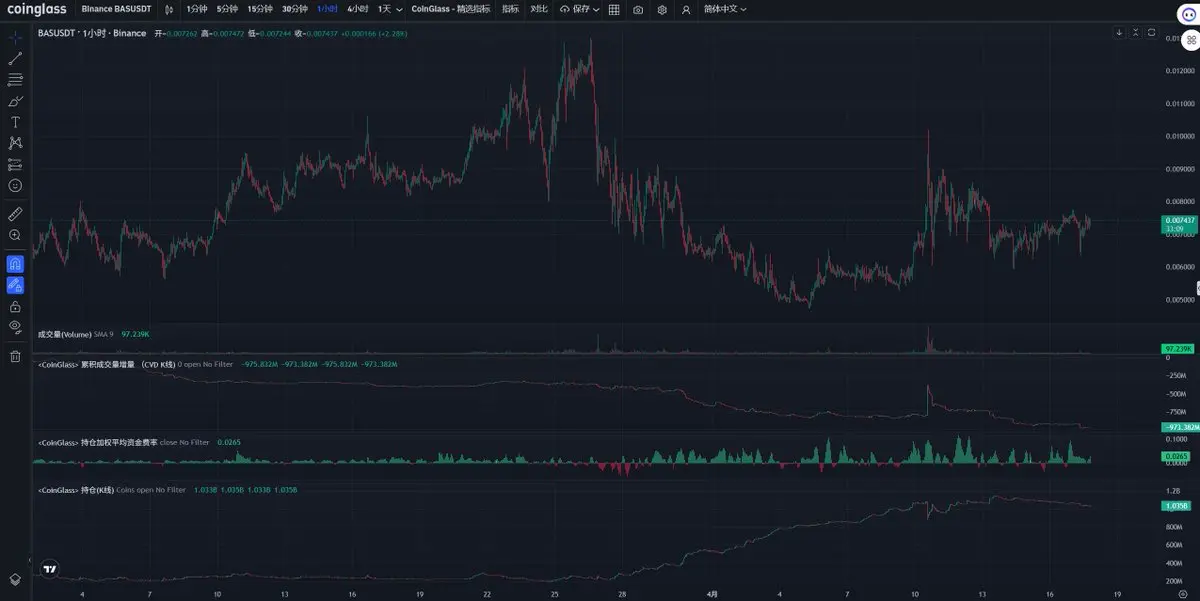This screenshot has height=601, width=1200.
Task: Open the emoji icons tool
Action: tap(15, 185)
